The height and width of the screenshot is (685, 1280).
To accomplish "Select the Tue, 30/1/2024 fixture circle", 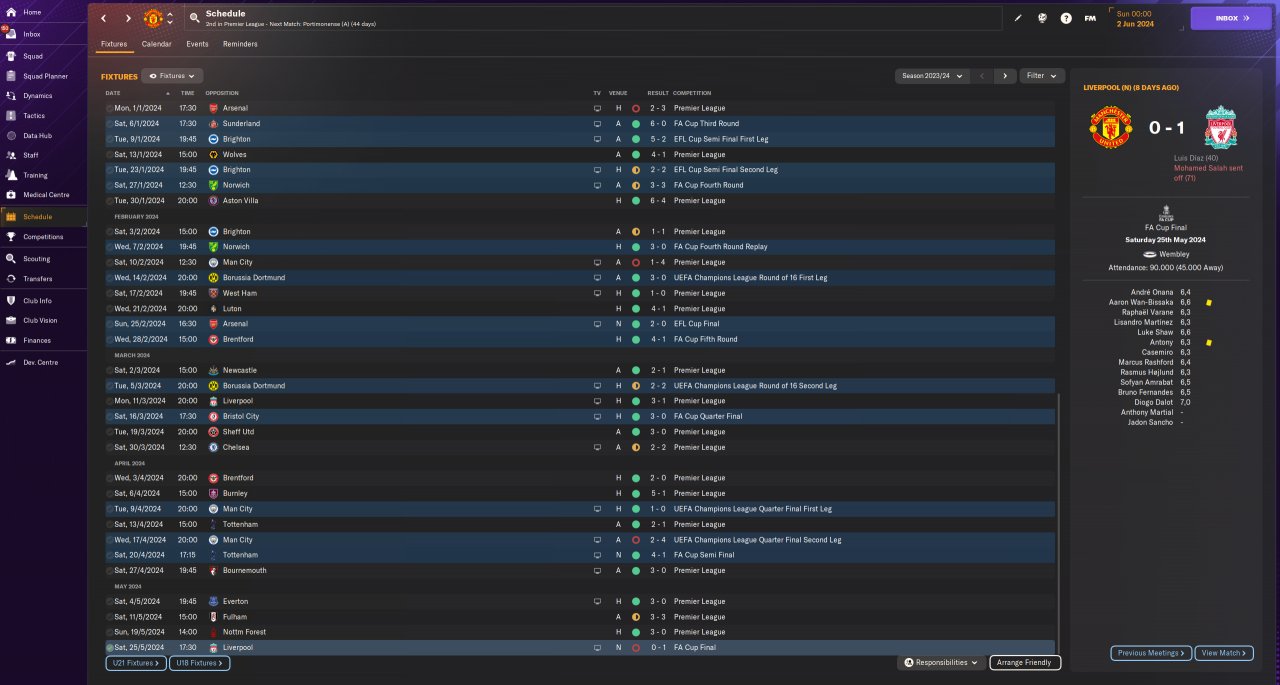I will point(110,201).
